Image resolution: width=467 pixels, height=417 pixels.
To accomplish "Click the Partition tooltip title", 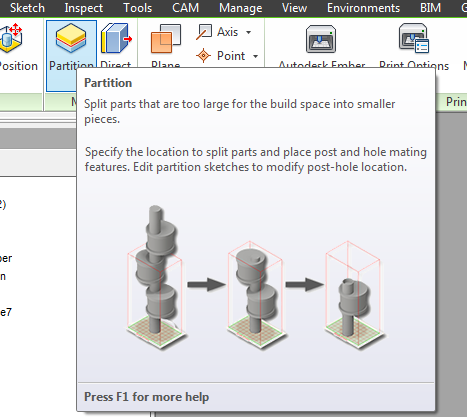I will pyautogui.click(x=108, y=83).
